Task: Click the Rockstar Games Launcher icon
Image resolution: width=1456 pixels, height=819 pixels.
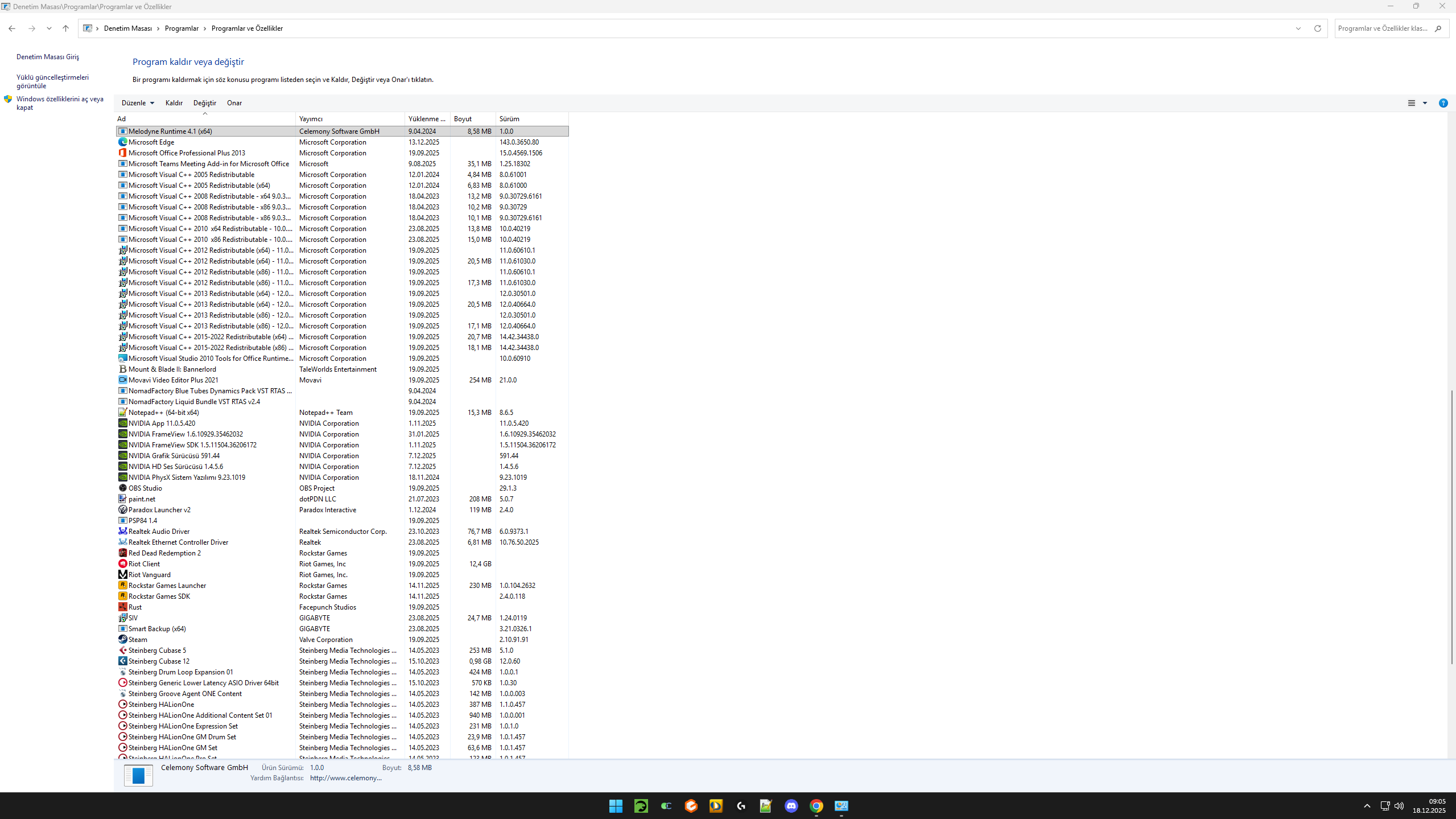Action: pyautogui.click(x=122, y=586)
